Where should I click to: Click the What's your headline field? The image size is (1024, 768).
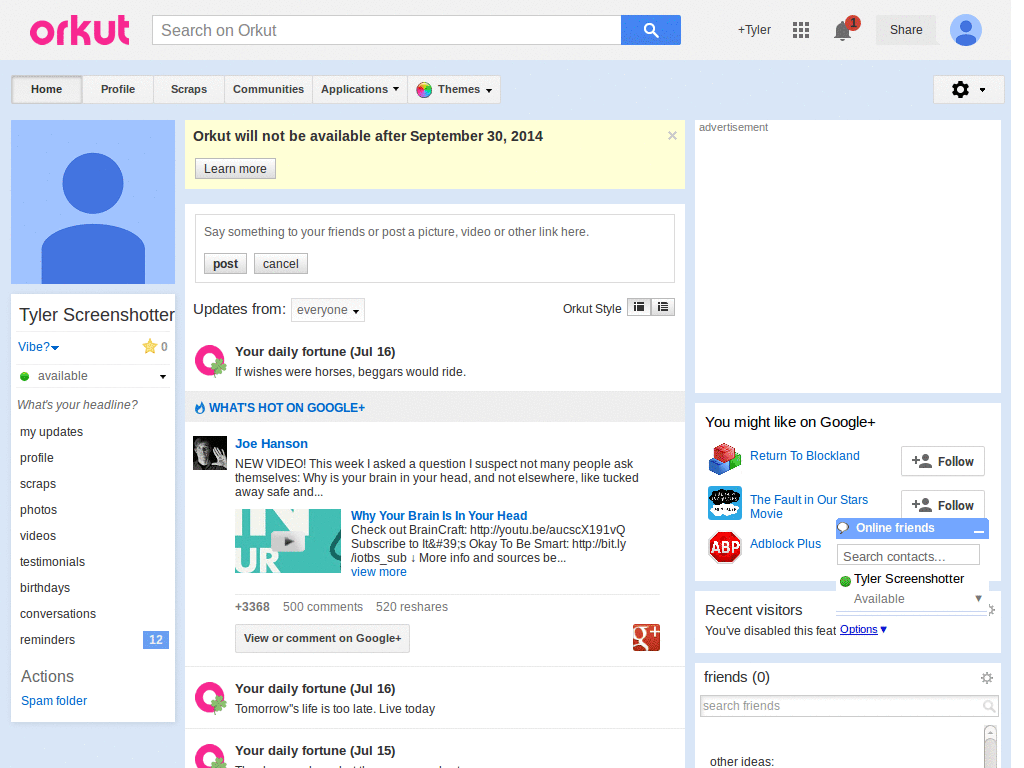(78, 405)
